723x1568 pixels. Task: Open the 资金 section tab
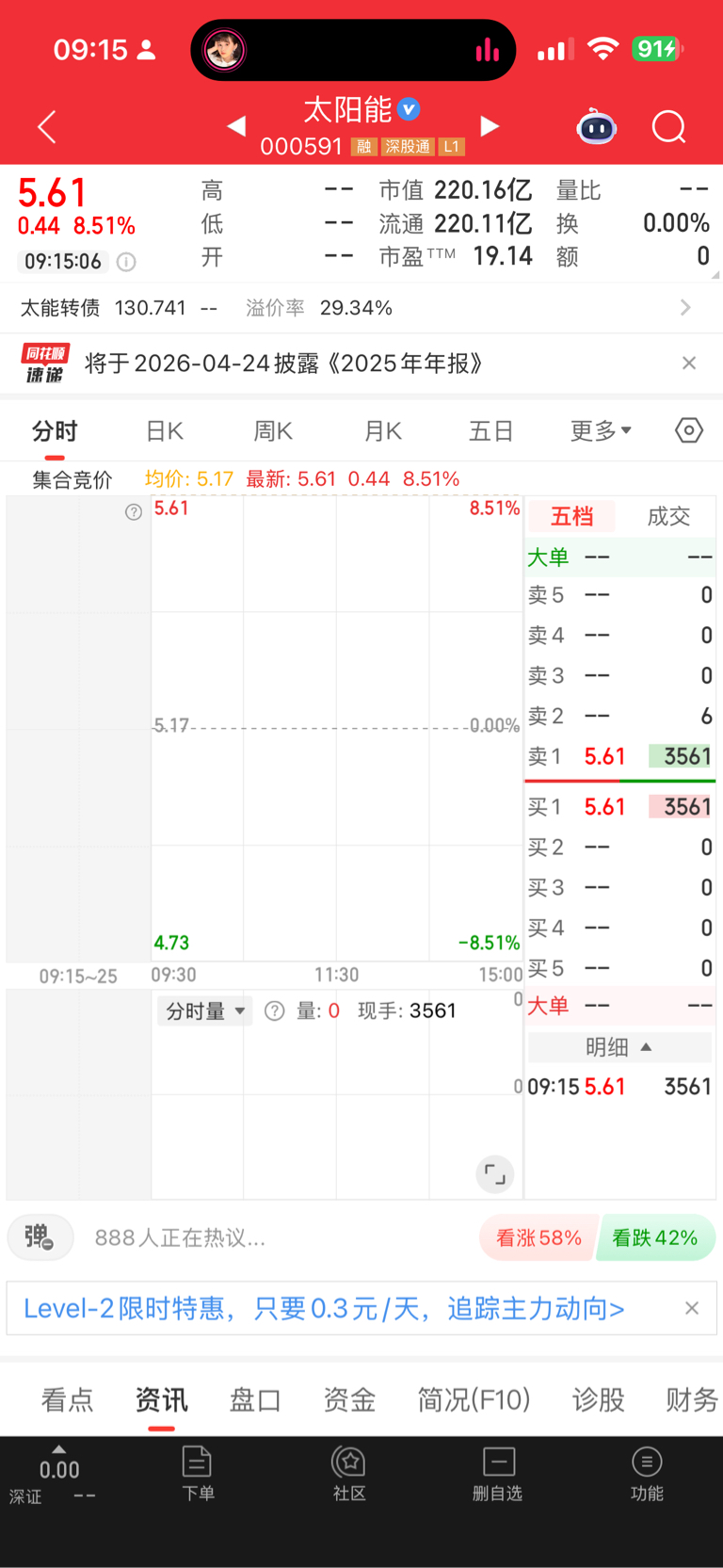349,1400
